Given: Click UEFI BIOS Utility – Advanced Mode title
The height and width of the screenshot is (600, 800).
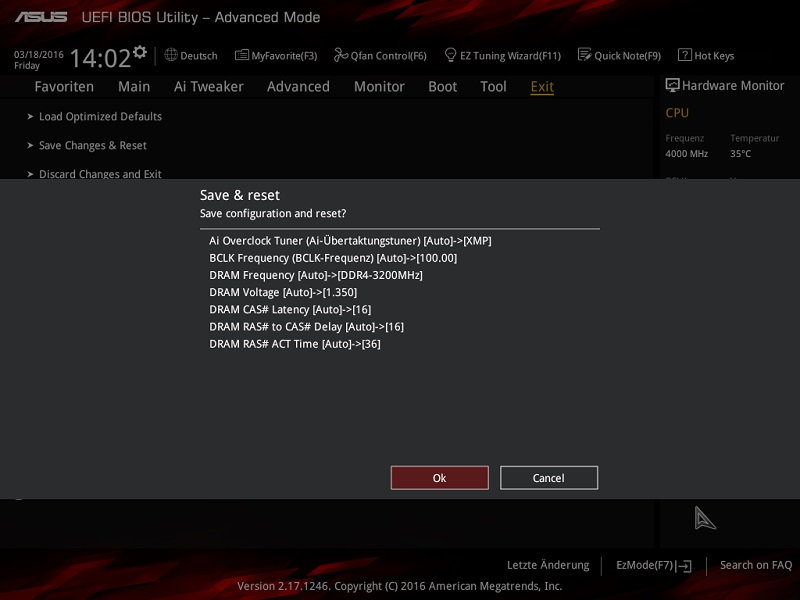Looking at the screenshot, I should pos(201,17).
